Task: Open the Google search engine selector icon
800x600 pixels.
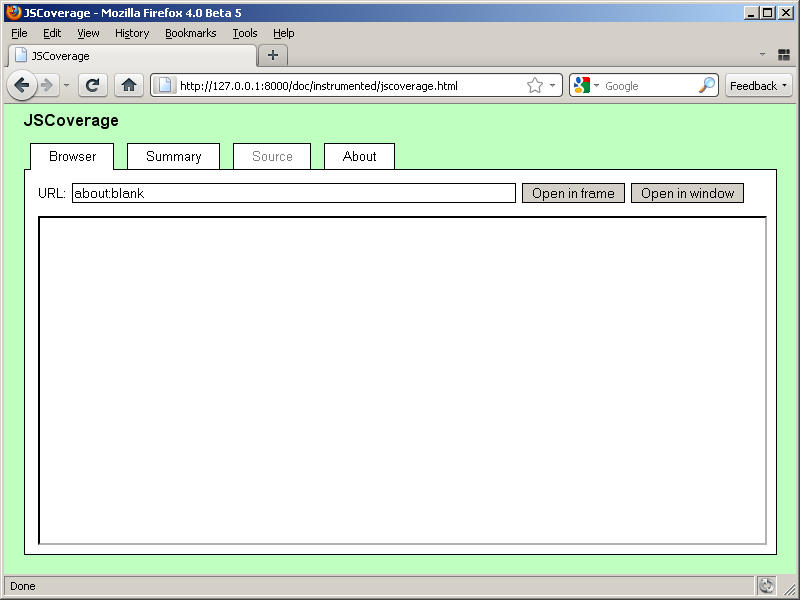Action: 582,85
